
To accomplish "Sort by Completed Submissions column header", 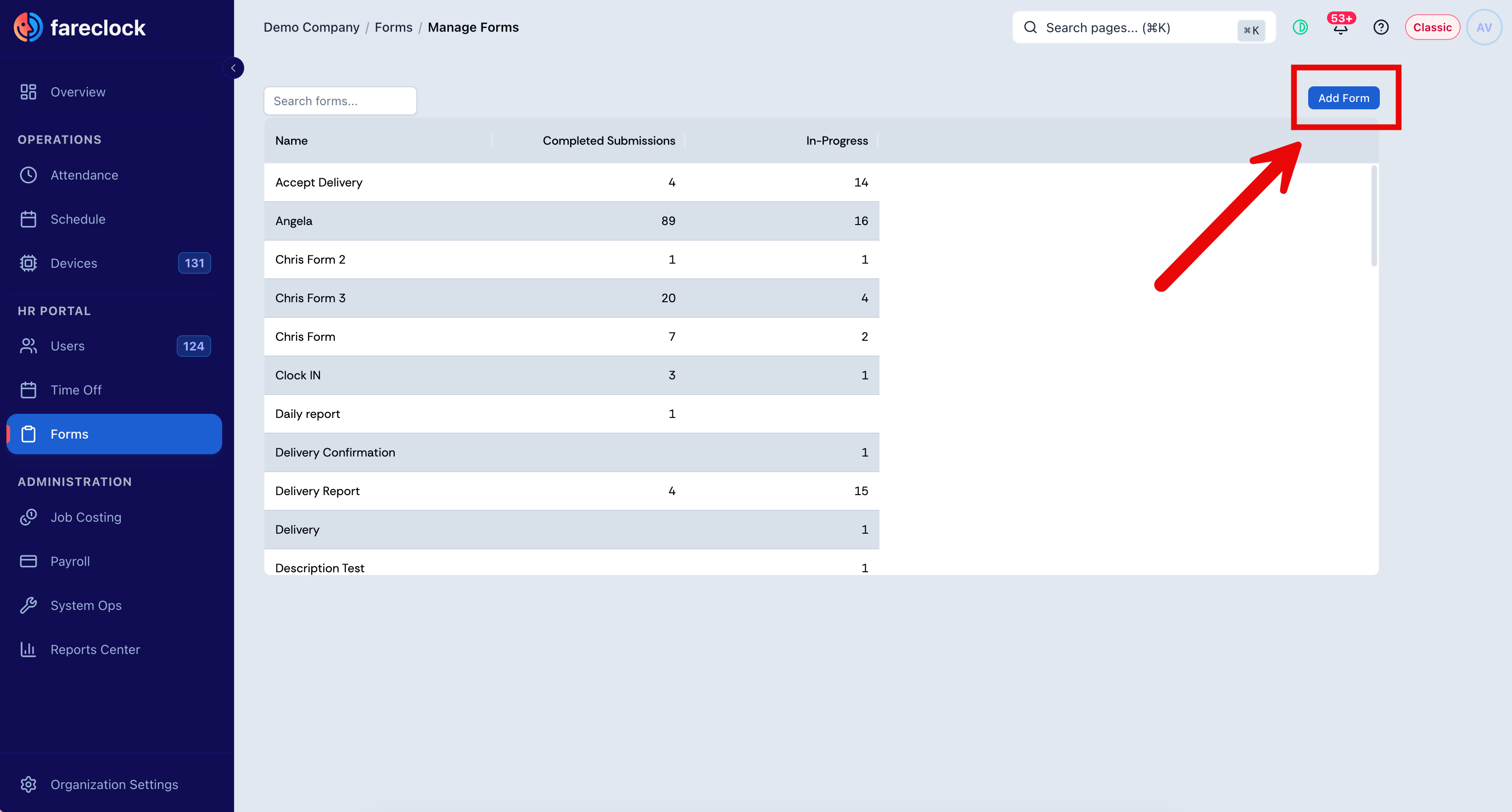I will [x=609, y=141].
